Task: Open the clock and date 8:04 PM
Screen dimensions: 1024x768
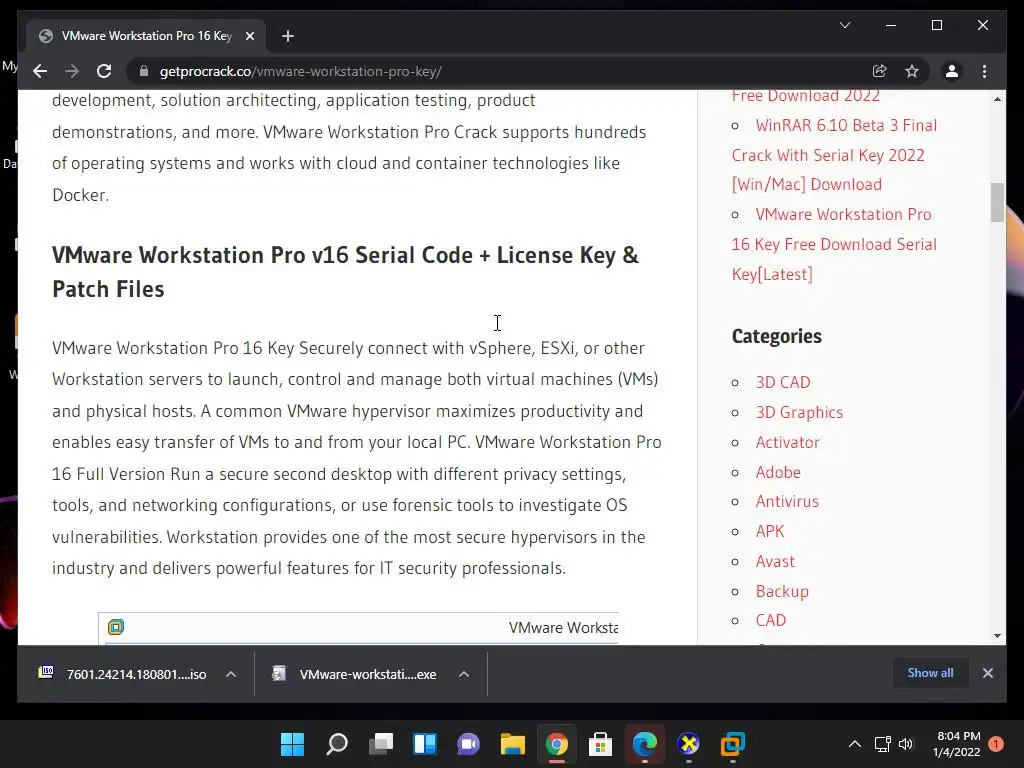Action: tap(957, 744)
